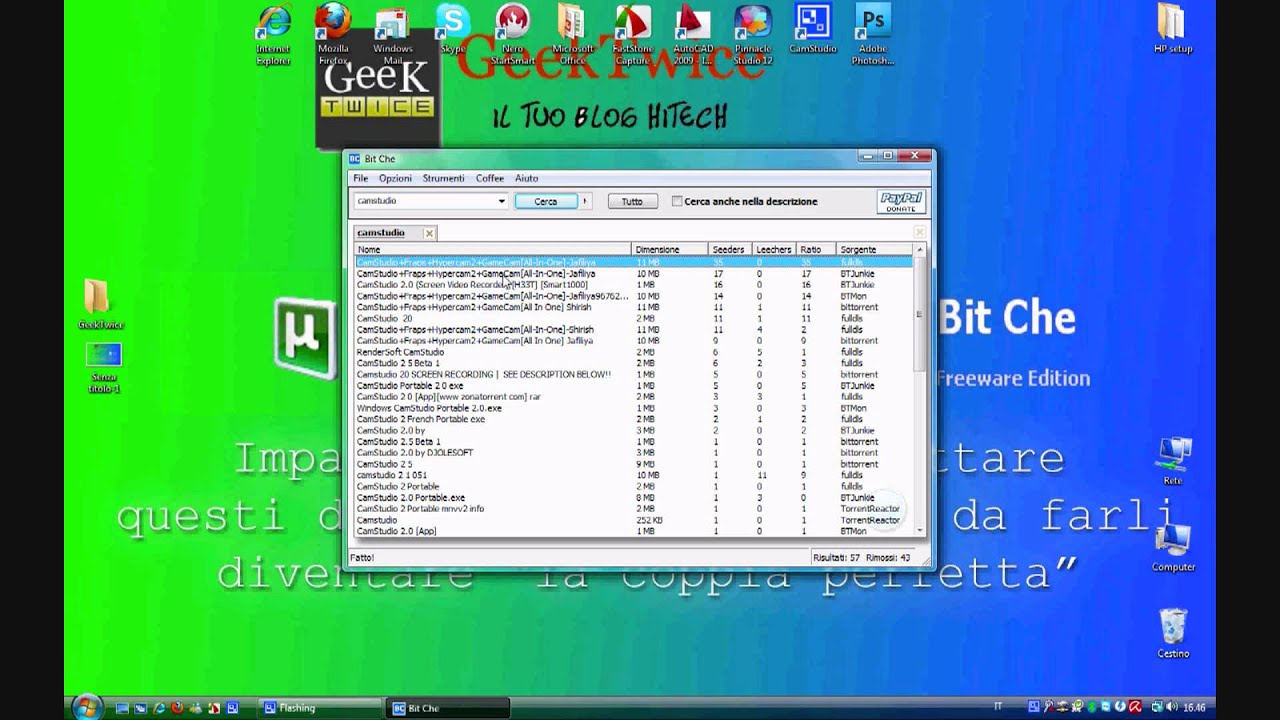
Task: Sort results by Nome column
Action: coord(493,249)
